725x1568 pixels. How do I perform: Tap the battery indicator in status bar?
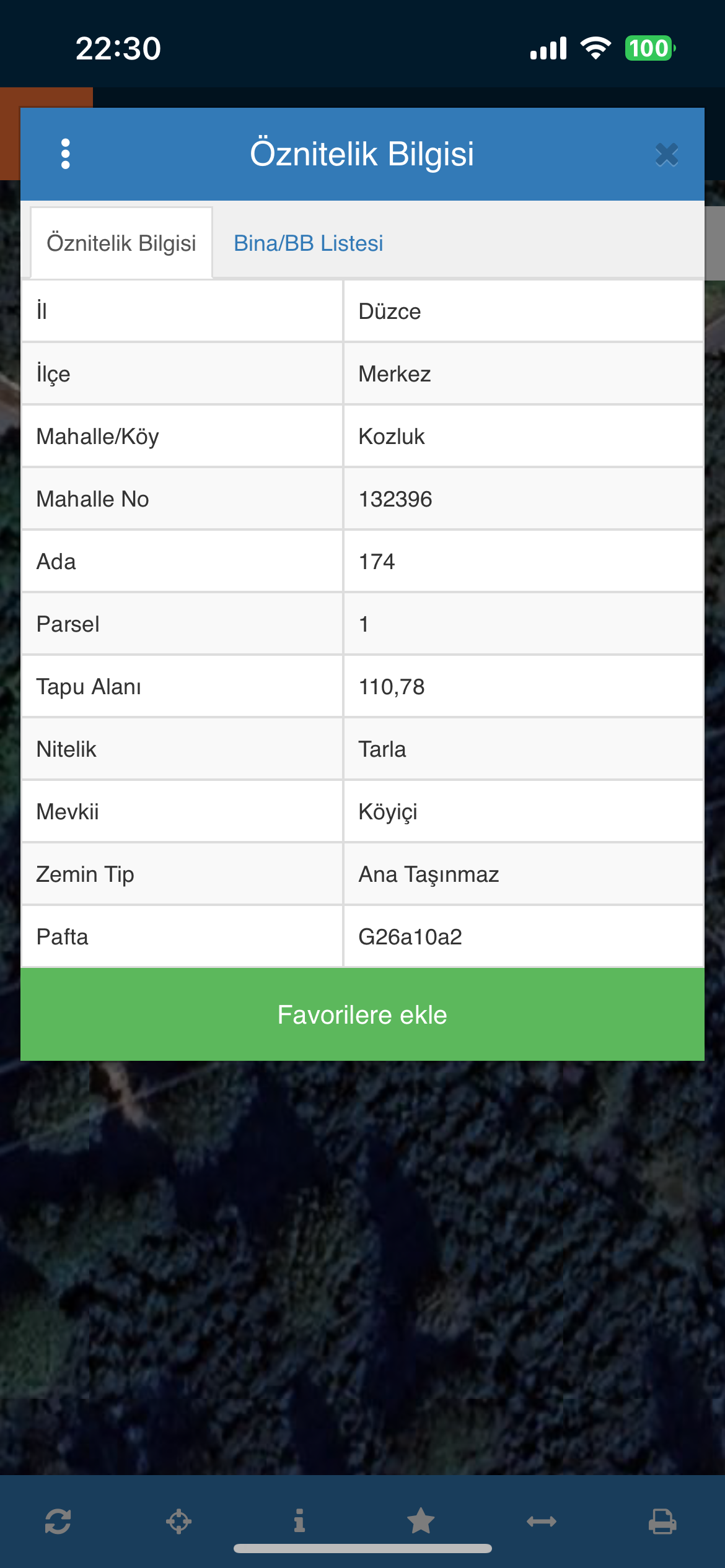[x=649, y=48]
